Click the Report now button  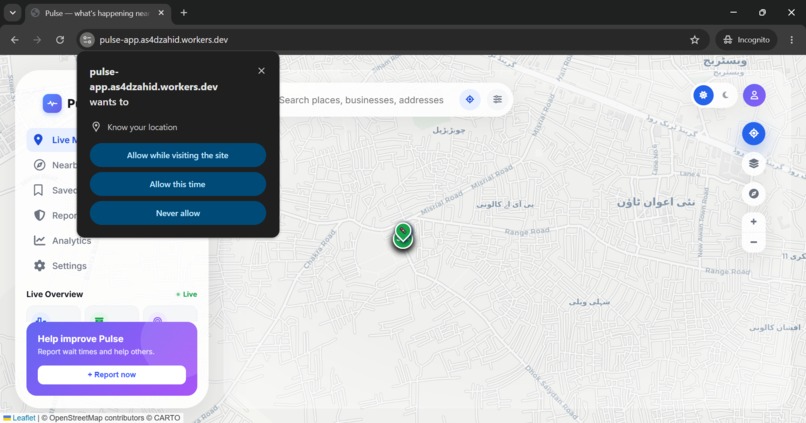coord(112,375)
